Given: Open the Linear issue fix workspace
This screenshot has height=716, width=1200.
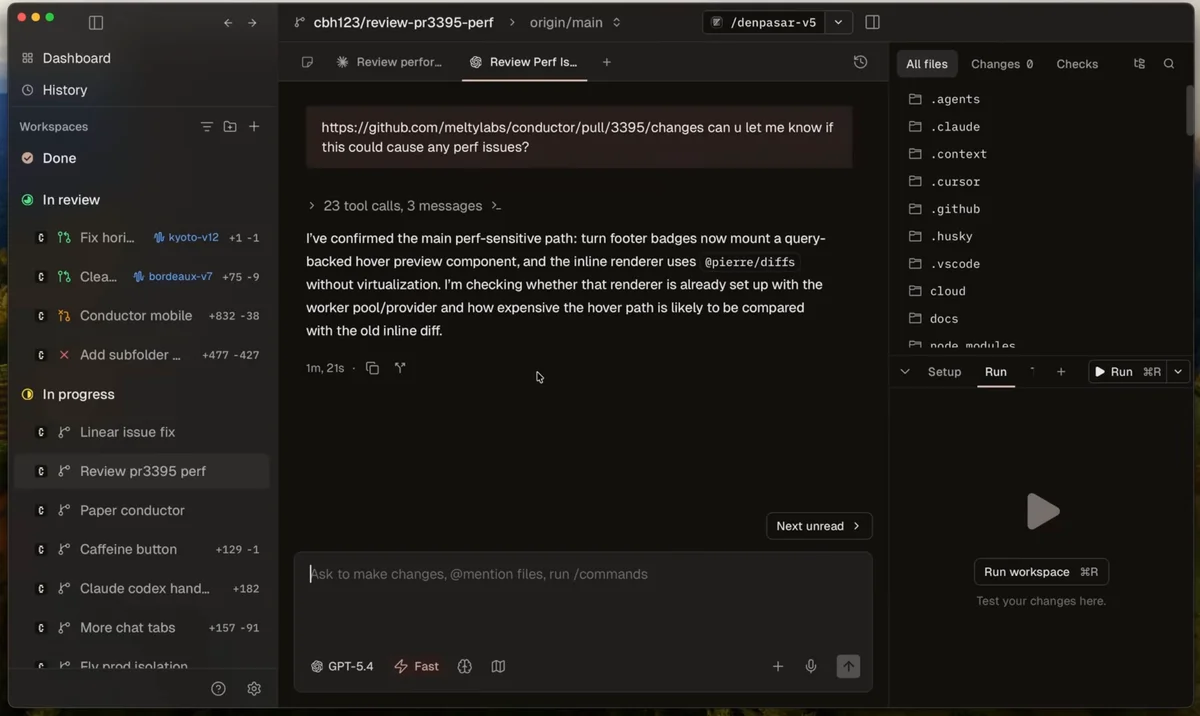Looking at the screenshot, I should [x=142, y=432].
